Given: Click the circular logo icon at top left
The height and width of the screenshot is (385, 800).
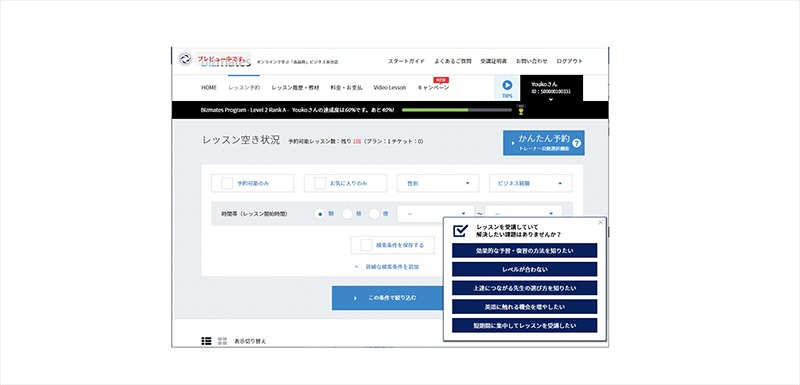Looking at the screenshot, I should (x=185, y=59).
